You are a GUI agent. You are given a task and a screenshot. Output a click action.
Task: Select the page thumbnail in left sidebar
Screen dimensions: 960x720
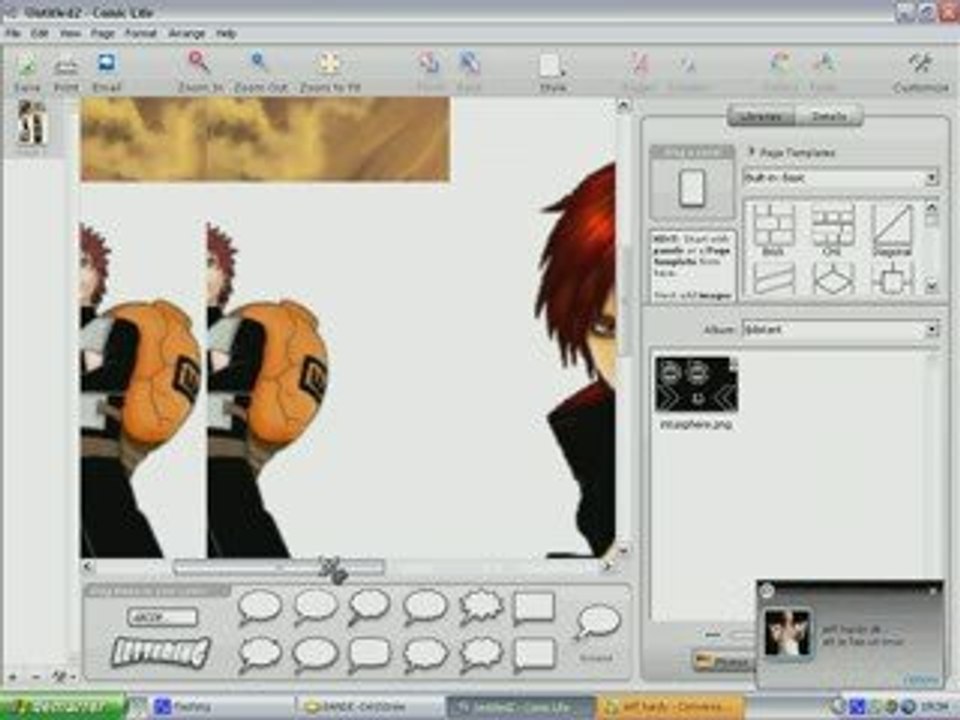pyautogui.click(x=32, y=122)
